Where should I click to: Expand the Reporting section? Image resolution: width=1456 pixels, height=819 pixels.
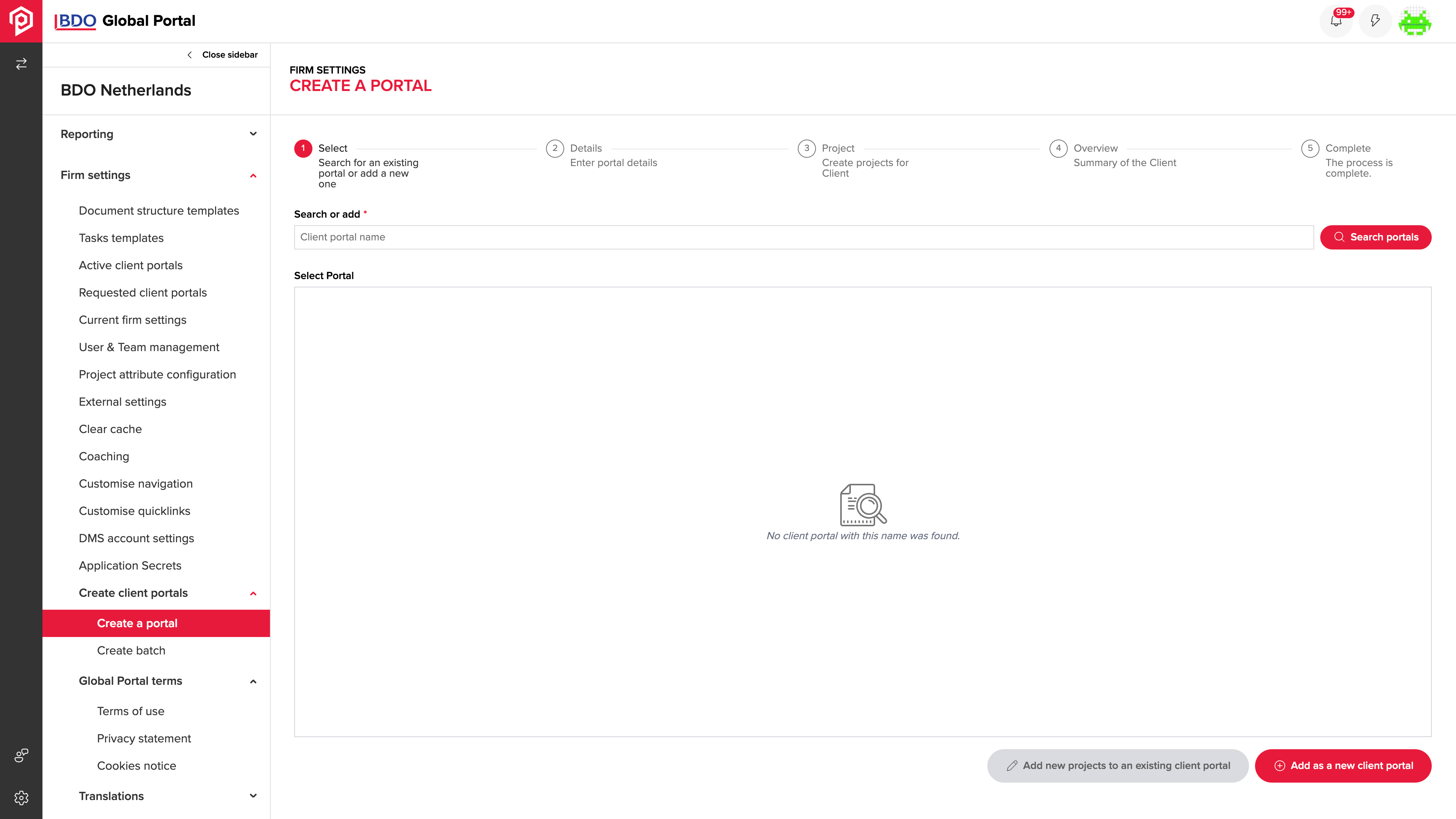pos(158,134)
